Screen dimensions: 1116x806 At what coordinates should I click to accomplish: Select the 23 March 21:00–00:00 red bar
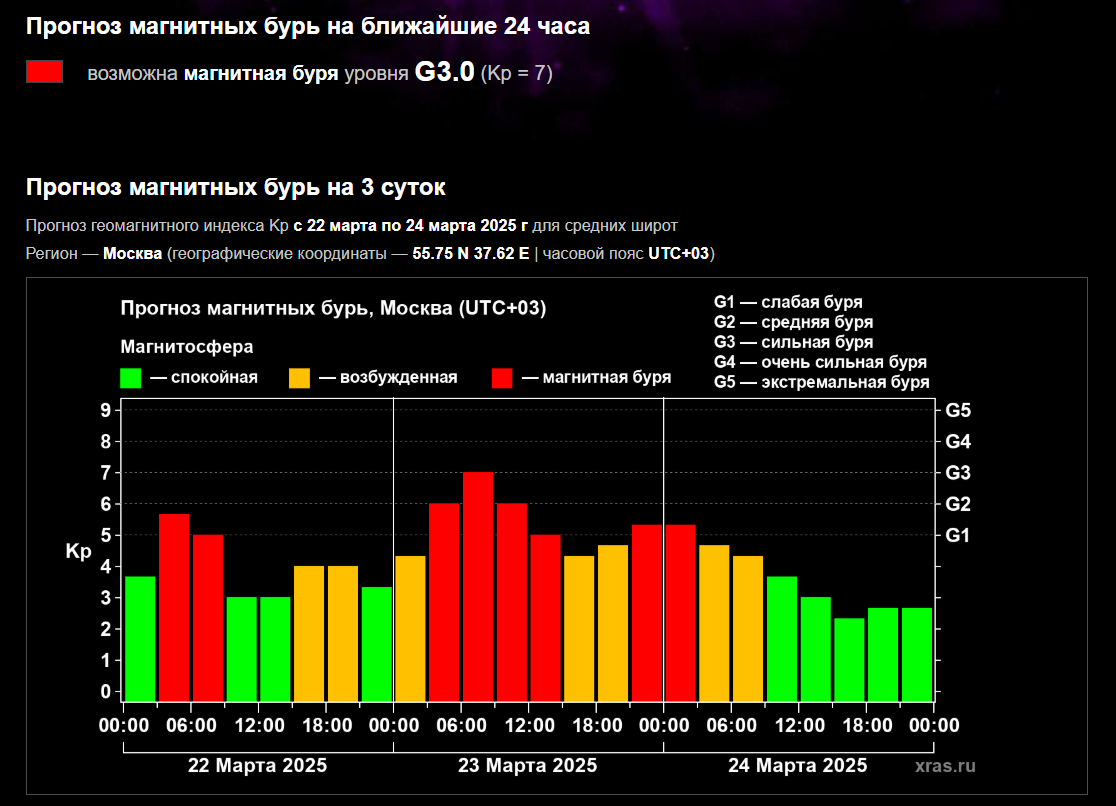click(x=647, y=613)
